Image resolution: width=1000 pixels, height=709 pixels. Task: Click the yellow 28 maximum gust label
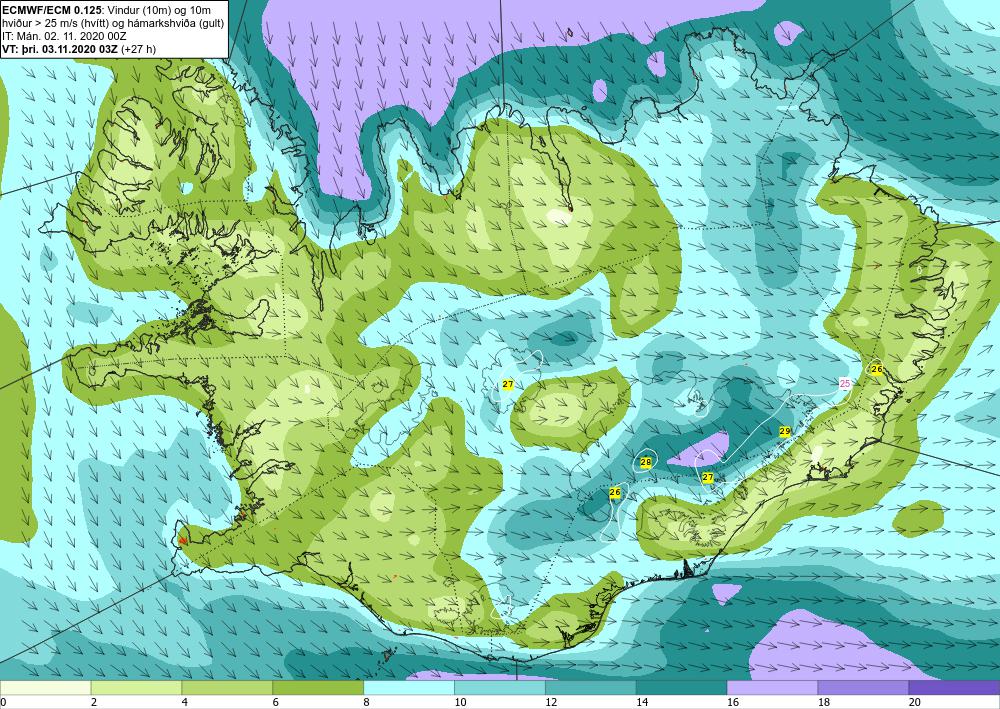tap(645, 462)
